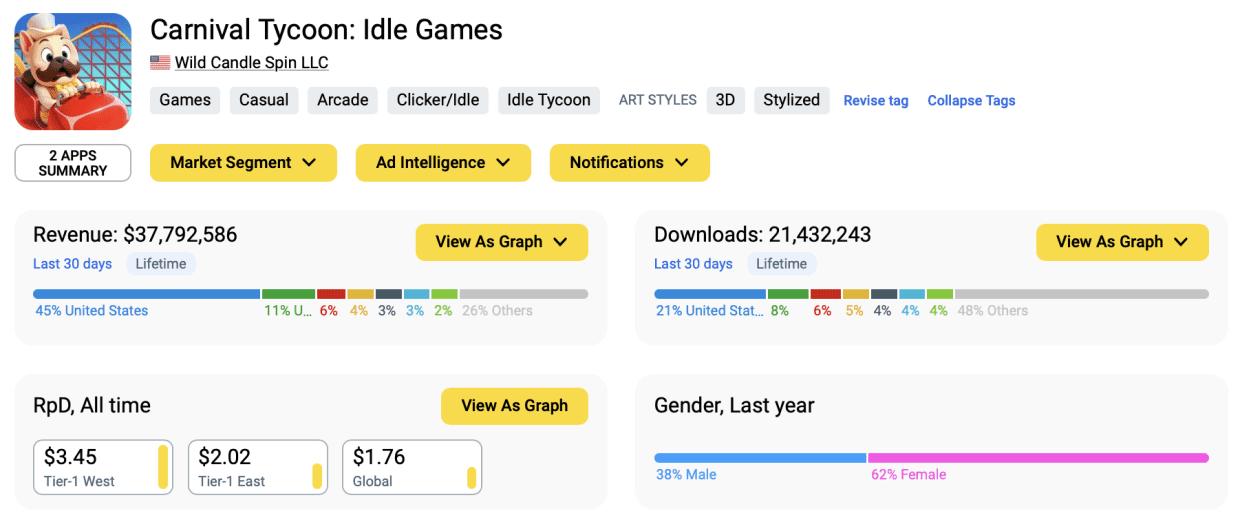This screenshot has height=522, width=1240.
Task: Click the Revise tag link
Action: coord(876,101)
